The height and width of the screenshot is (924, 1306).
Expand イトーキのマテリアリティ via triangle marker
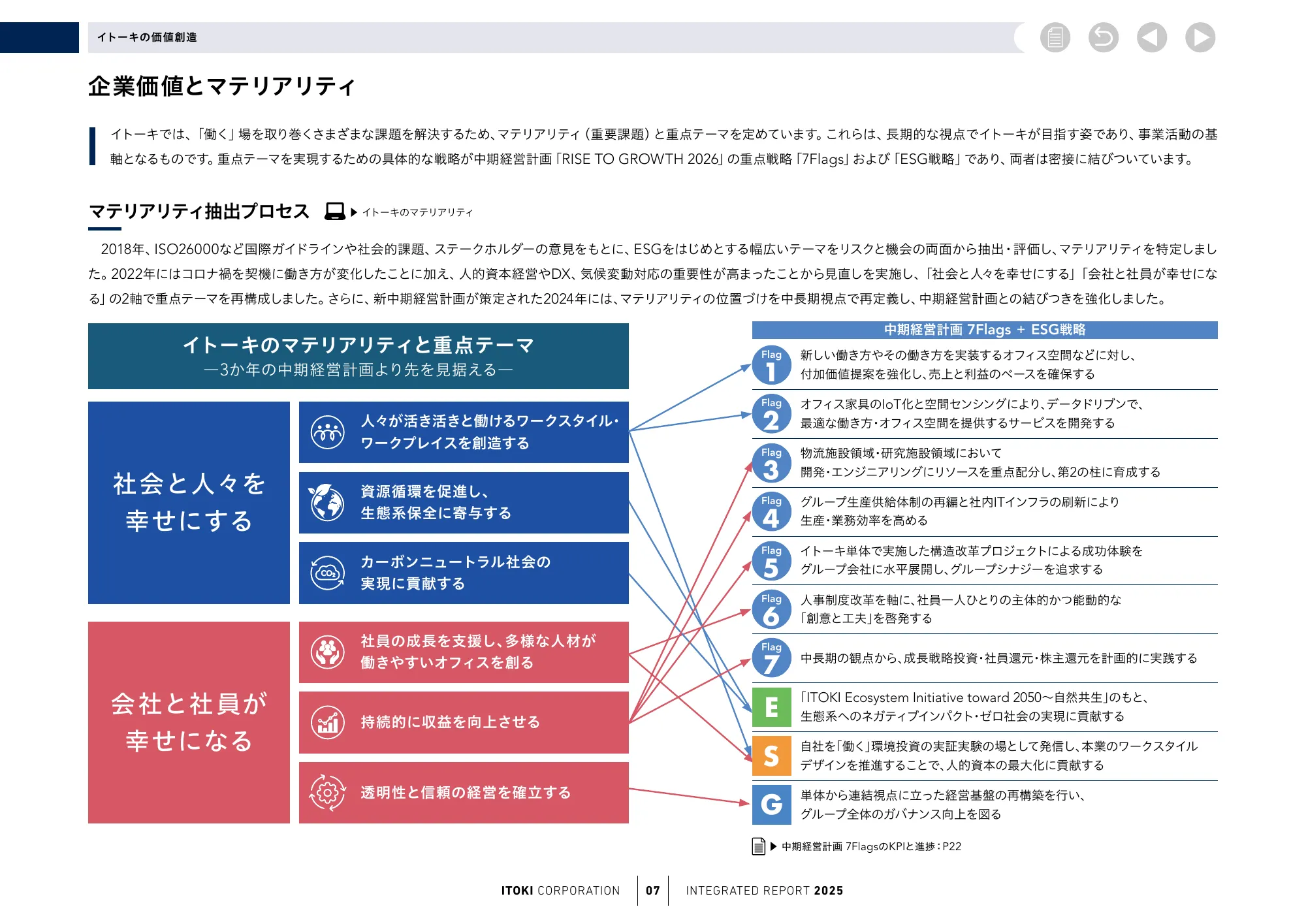point(355,212)
